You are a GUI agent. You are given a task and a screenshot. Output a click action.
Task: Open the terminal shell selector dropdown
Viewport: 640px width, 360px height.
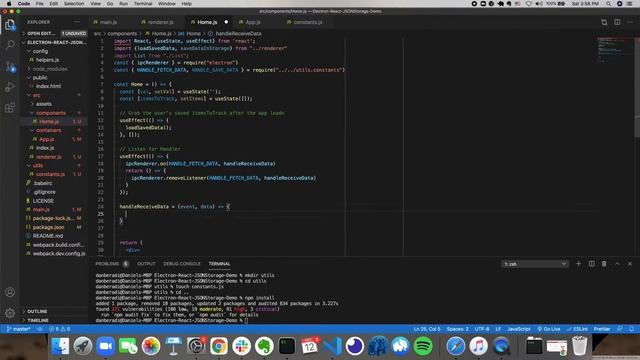point(535,264)
